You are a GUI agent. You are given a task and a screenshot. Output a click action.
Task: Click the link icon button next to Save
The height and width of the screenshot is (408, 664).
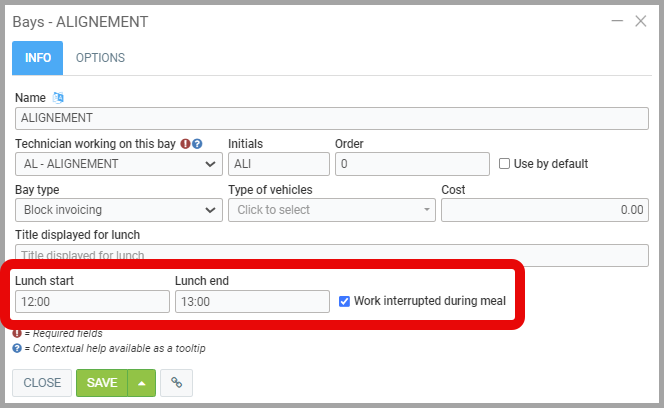pos(176,383)
